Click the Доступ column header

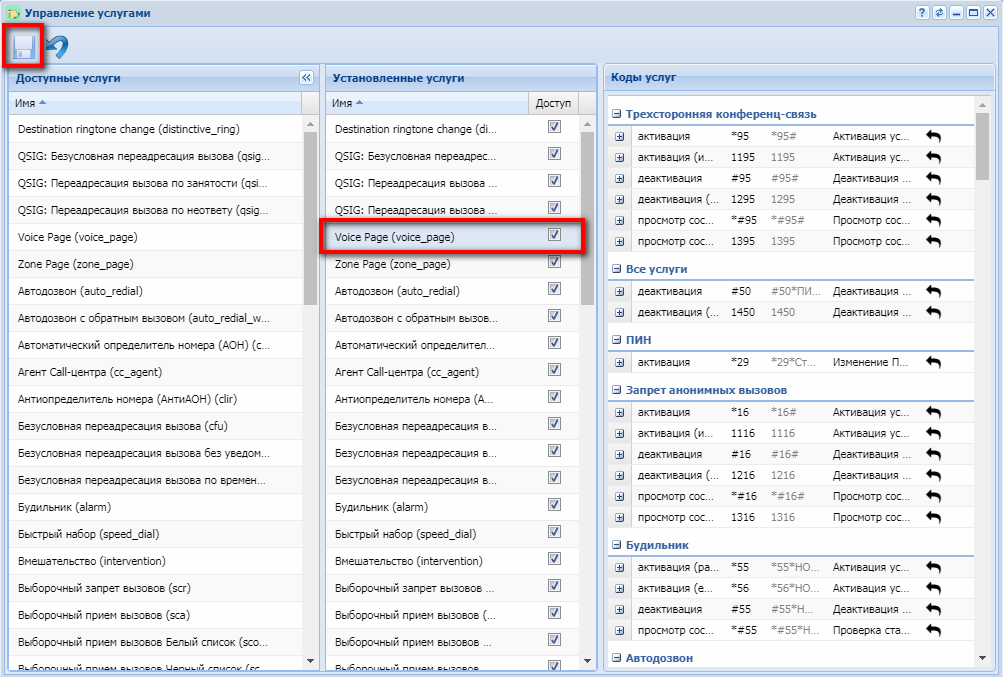click(553, 103)
